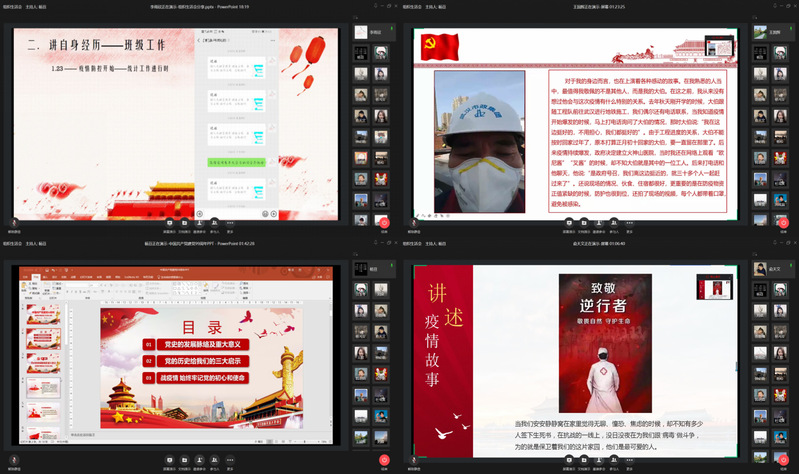Select first slide thumbnail in PowerPoint panel
The height and width of the screenshot is (474, 799).
pyautogui.click(x=44, y=314)
